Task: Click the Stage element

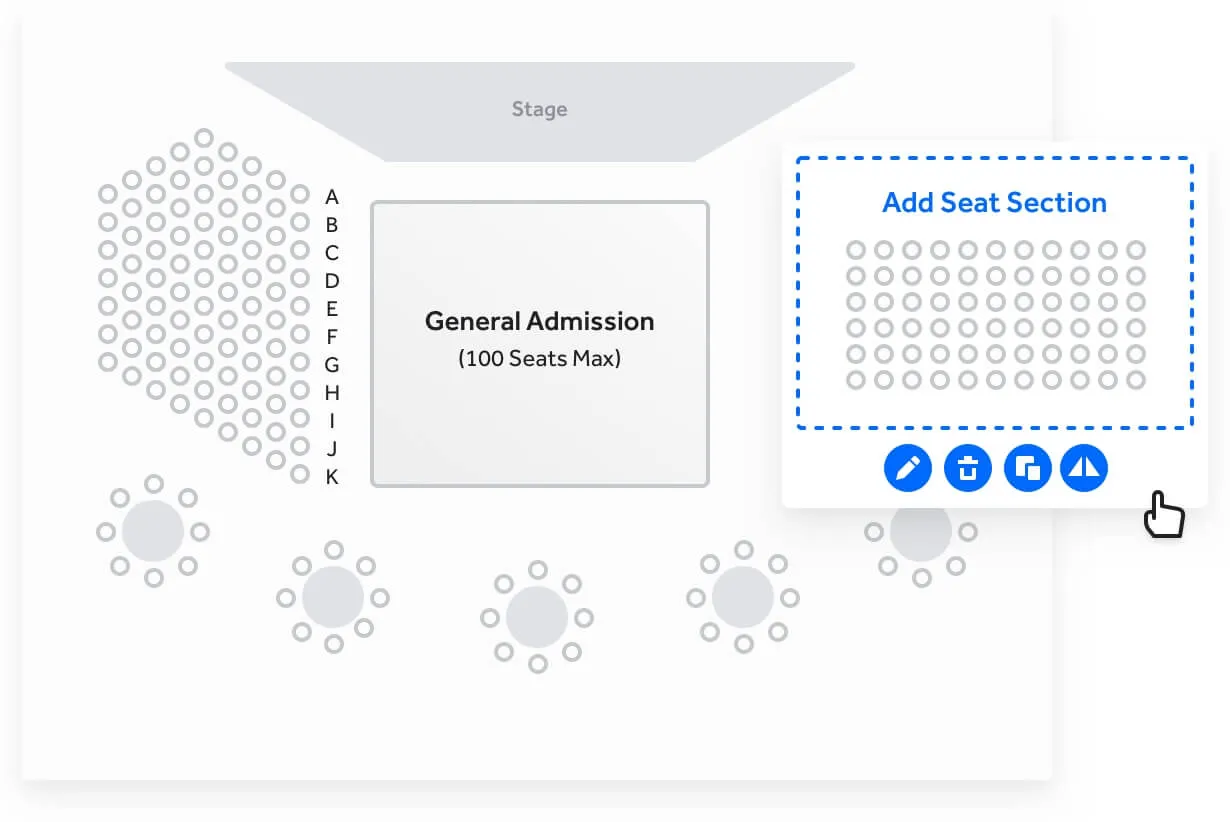Action: [x=540, y=108]
